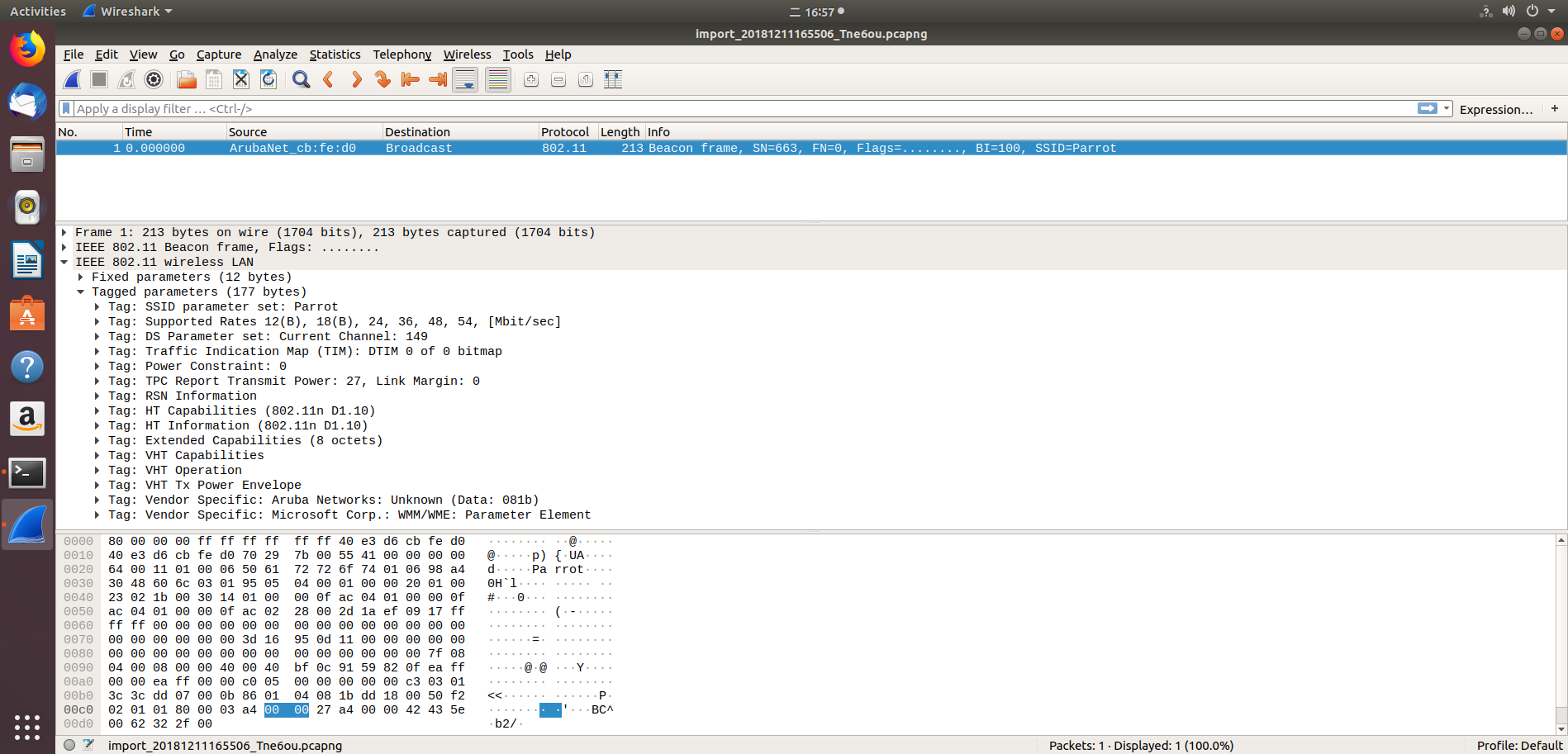Close this capture file icon
The image size is (1568, 754).
click(x=241, y=79)
